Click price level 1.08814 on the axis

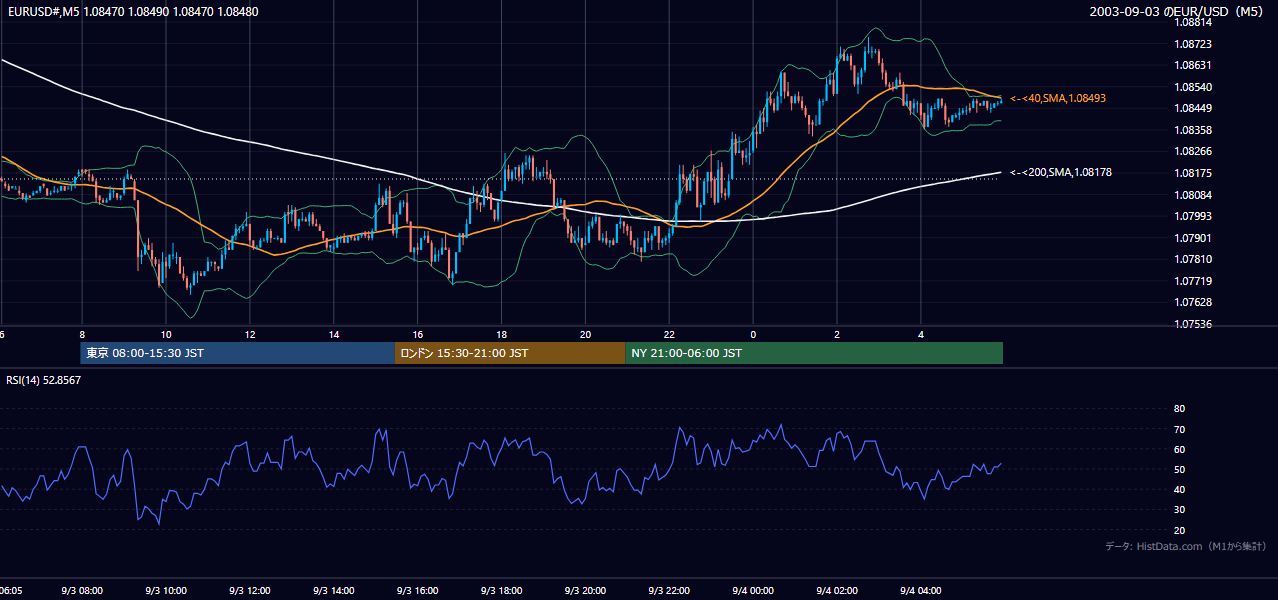[1193, 22]
